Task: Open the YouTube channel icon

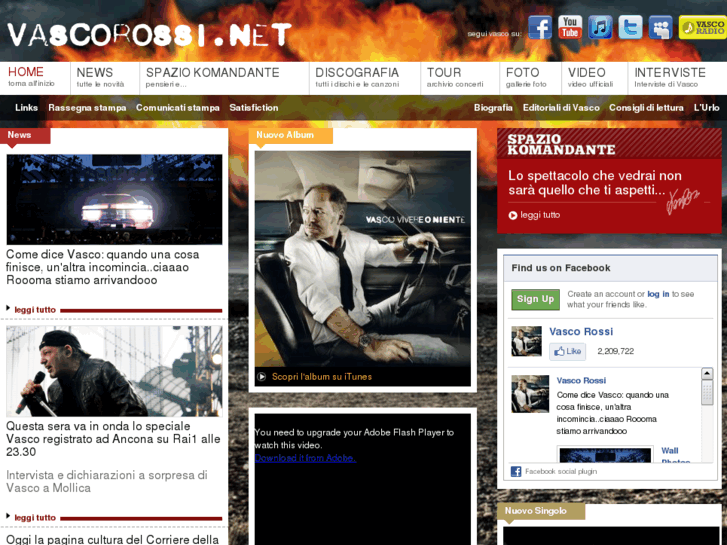Action: [570, 27]
